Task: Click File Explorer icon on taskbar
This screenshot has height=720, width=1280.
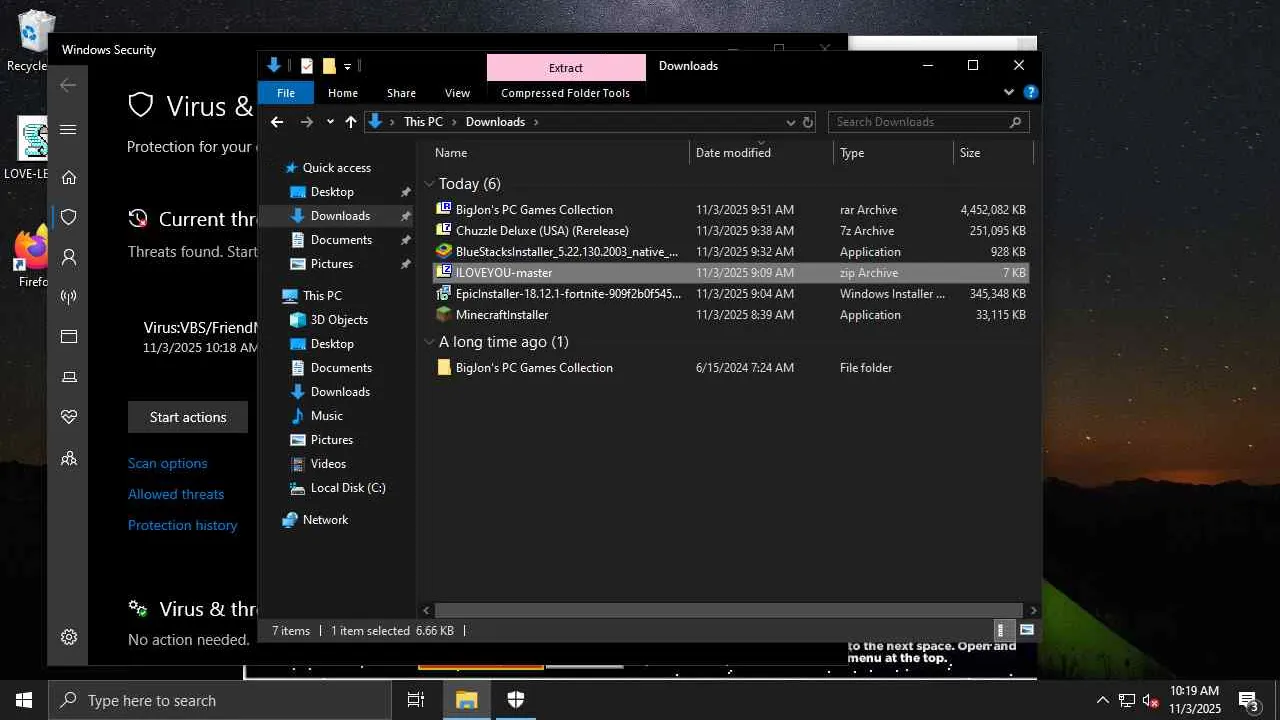Action: (467, 700)
